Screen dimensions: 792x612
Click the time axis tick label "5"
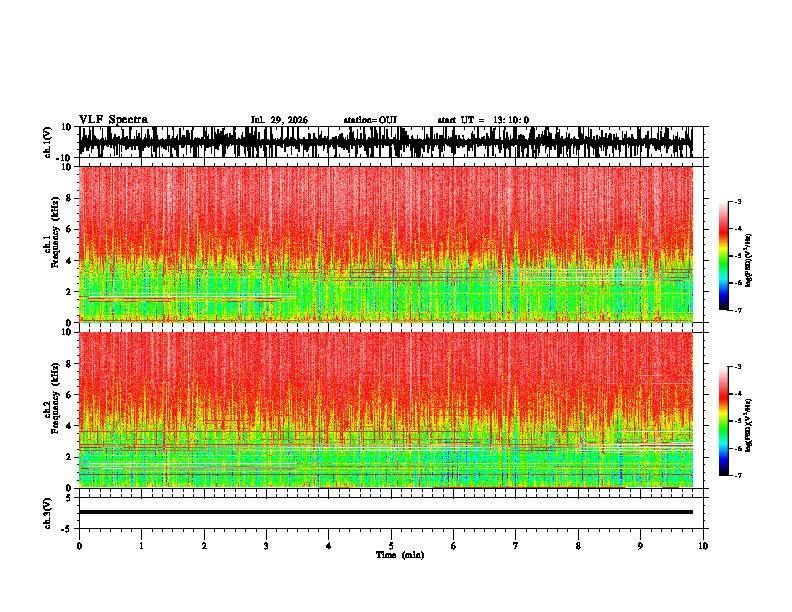coord(391,546)
